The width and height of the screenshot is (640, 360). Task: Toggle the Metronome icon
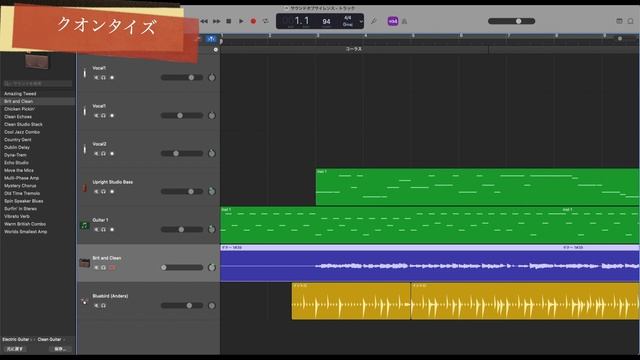[x=404, y=21]
